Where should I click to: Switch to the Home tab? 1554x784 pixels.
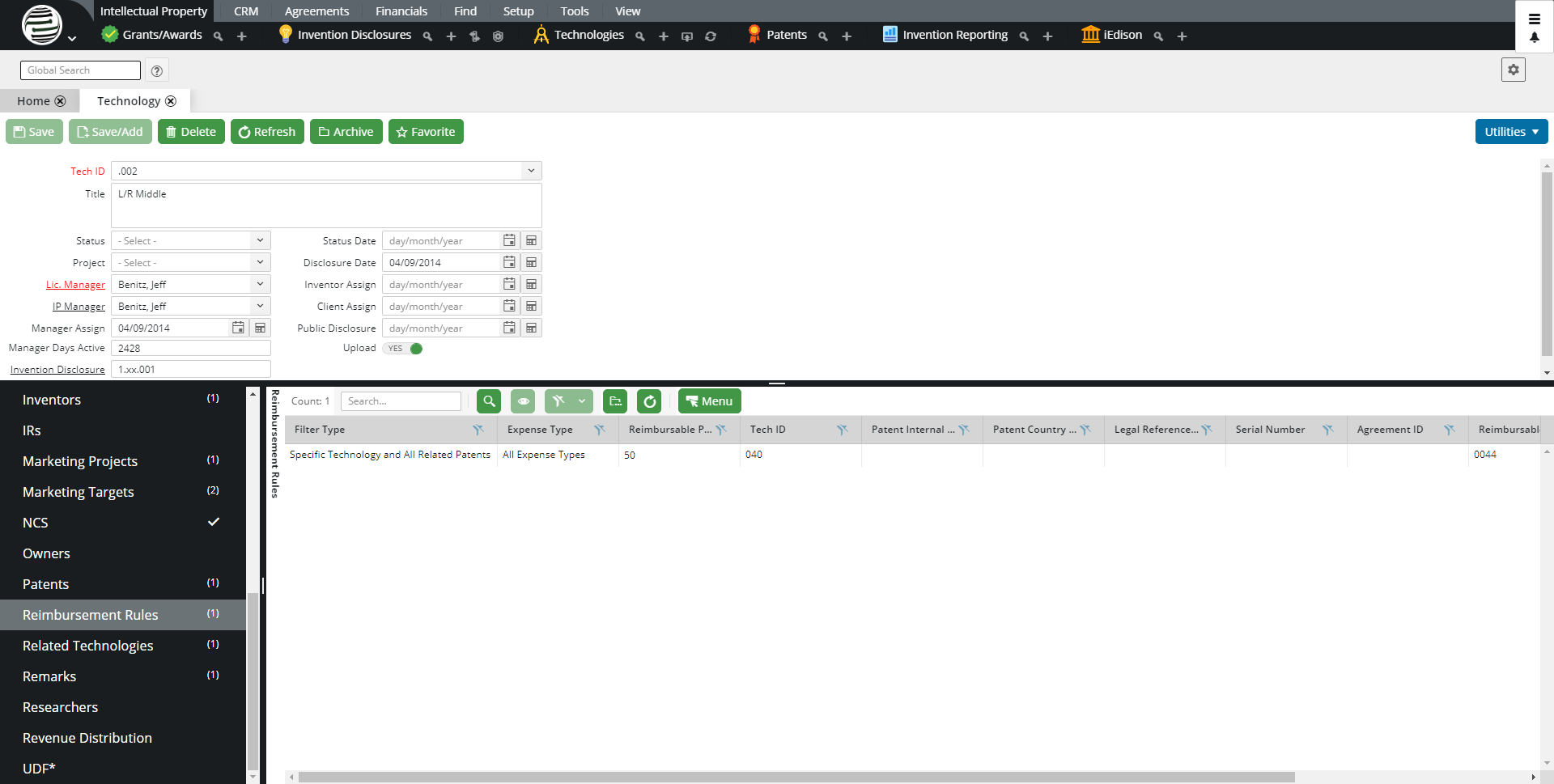[x=32, y=100]
